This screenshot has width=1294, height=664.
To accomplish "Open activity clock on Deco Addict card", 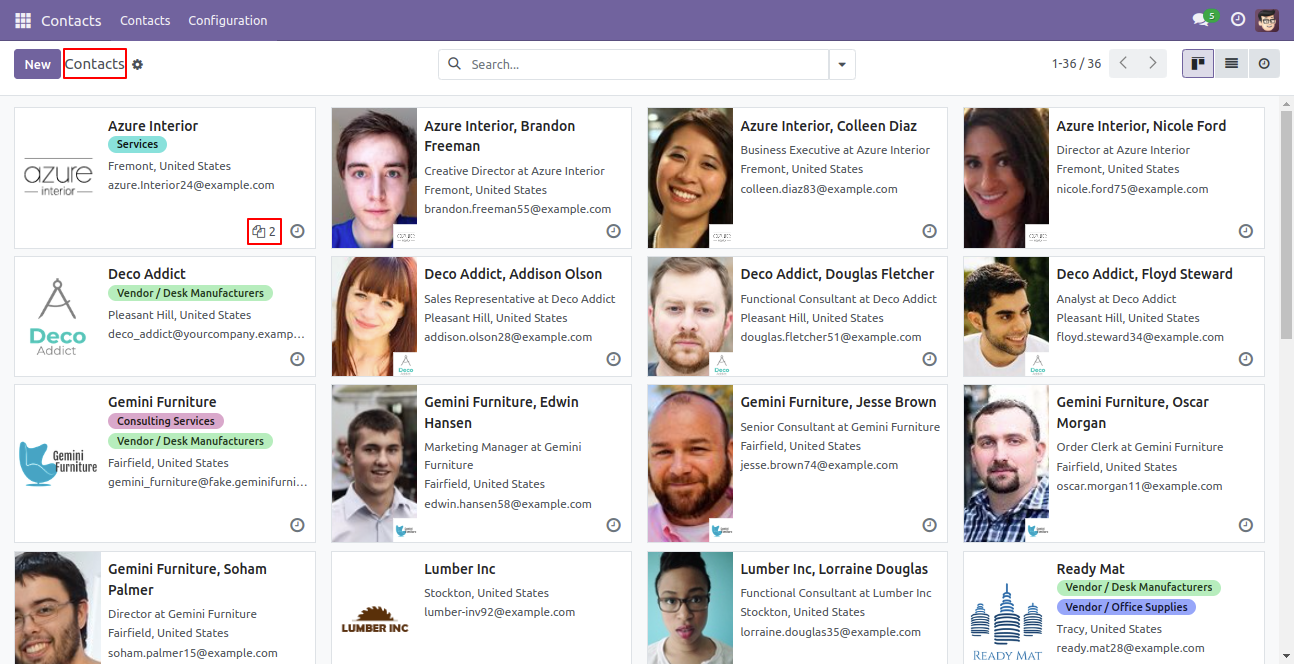I will pos(297,359).
